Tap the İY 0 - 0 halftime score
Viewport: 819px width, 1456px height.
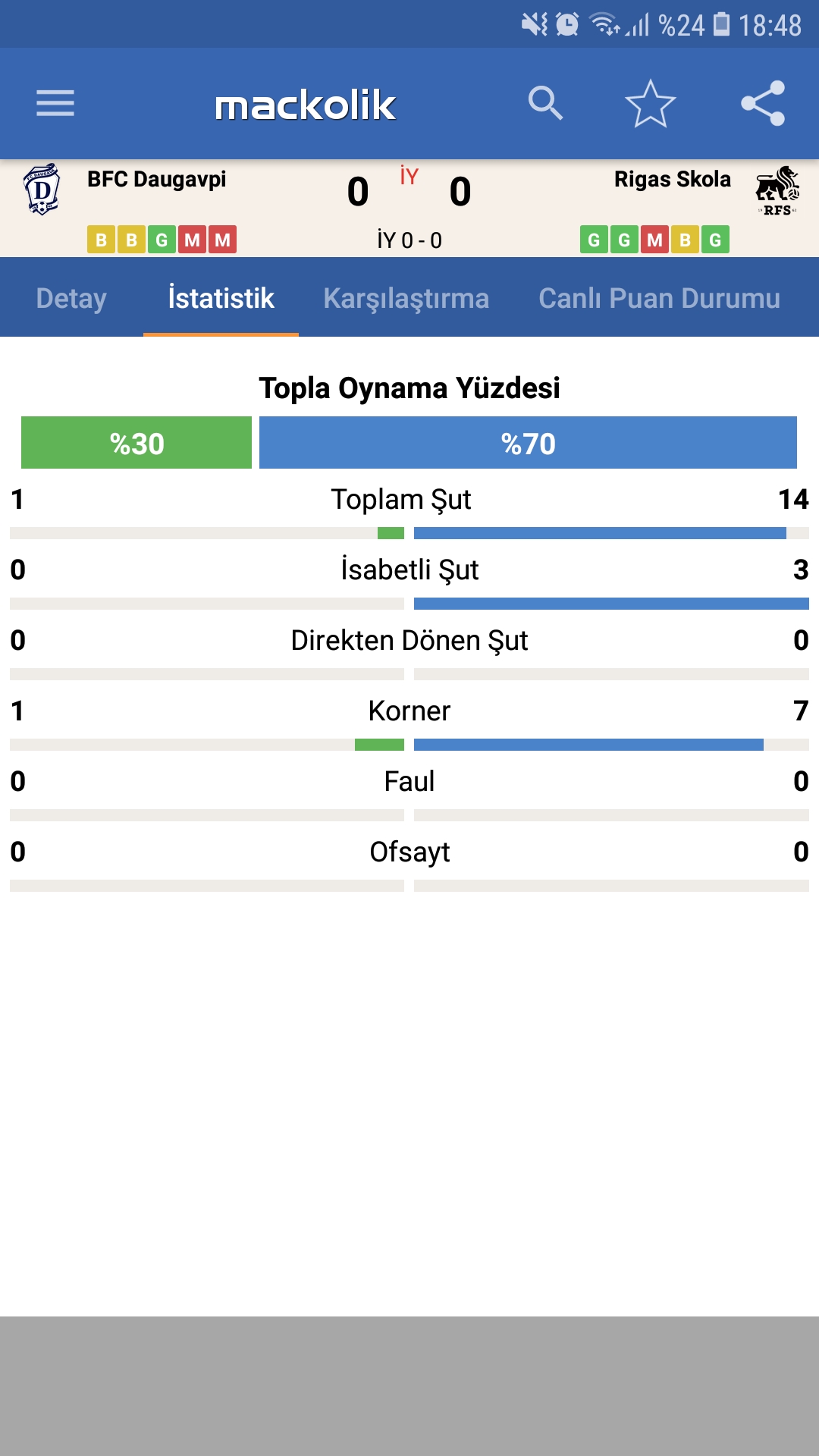pyautogui.click(x=409, y=240)
